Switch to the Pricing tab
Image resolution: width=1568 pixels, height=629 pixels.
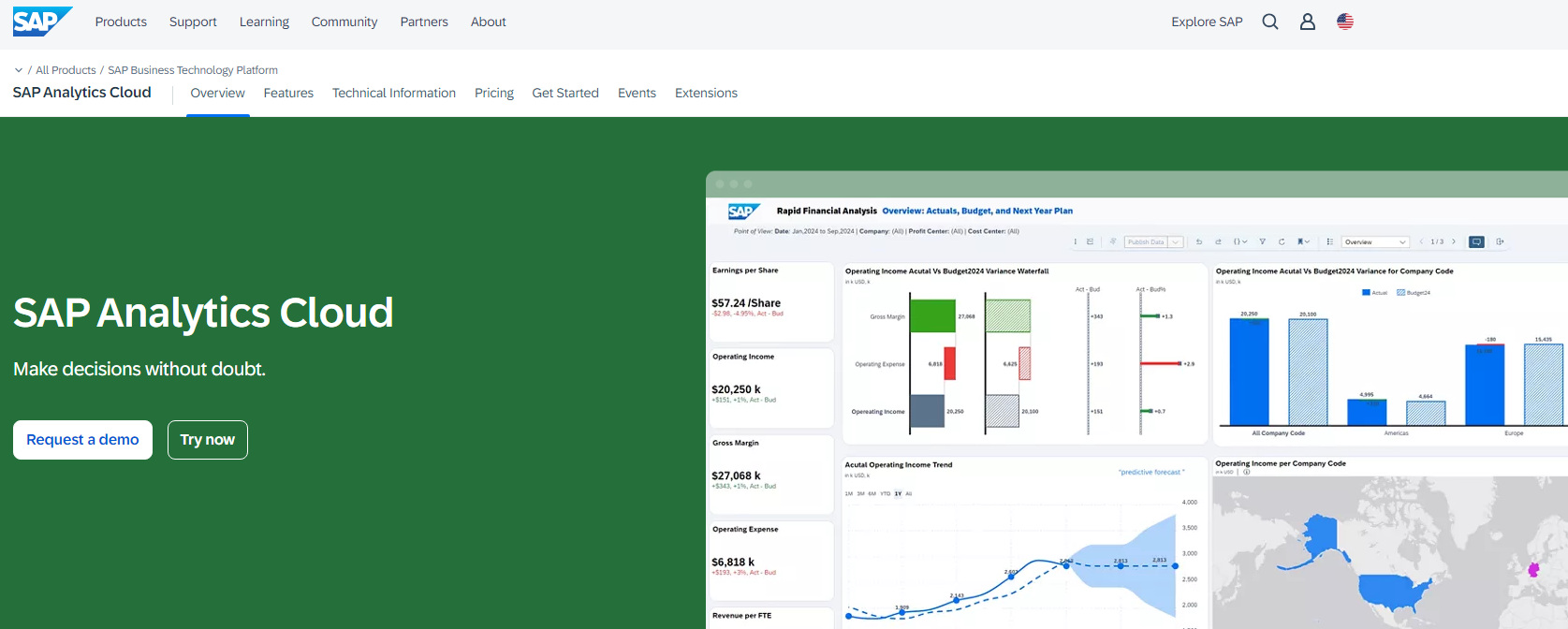tap(494, 93)
